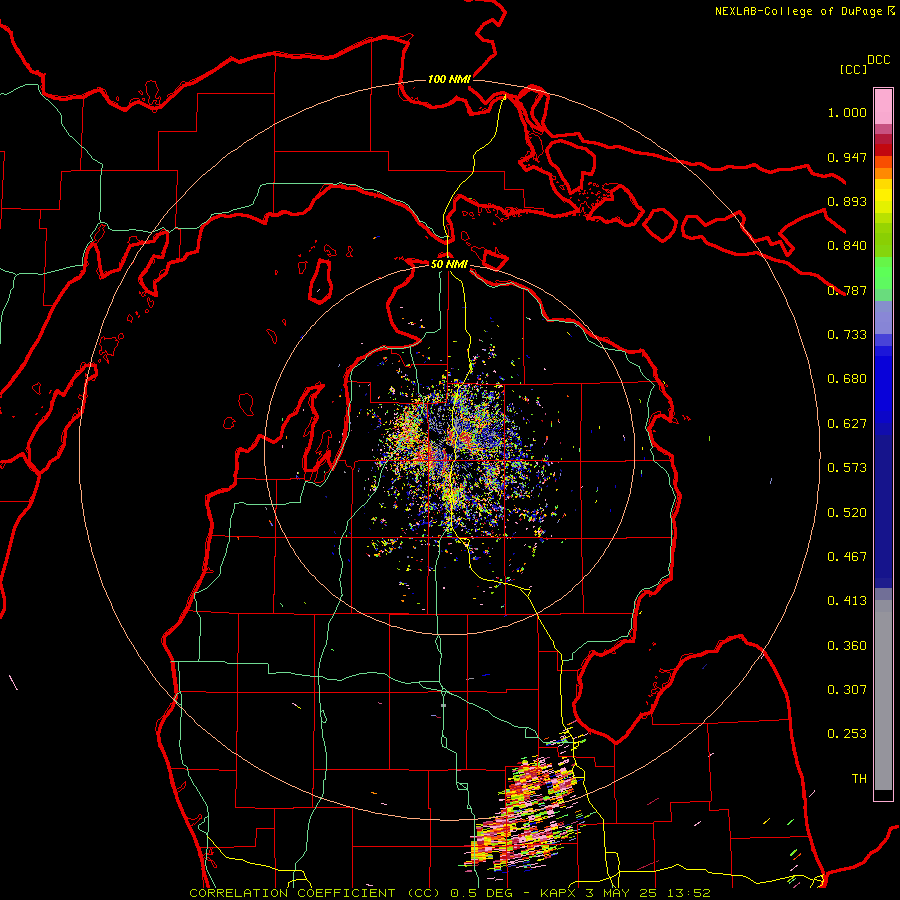Click the pink echo cluster at the south edge
Viewport: 900px width, 900px height.
click(x=525, y=812)
